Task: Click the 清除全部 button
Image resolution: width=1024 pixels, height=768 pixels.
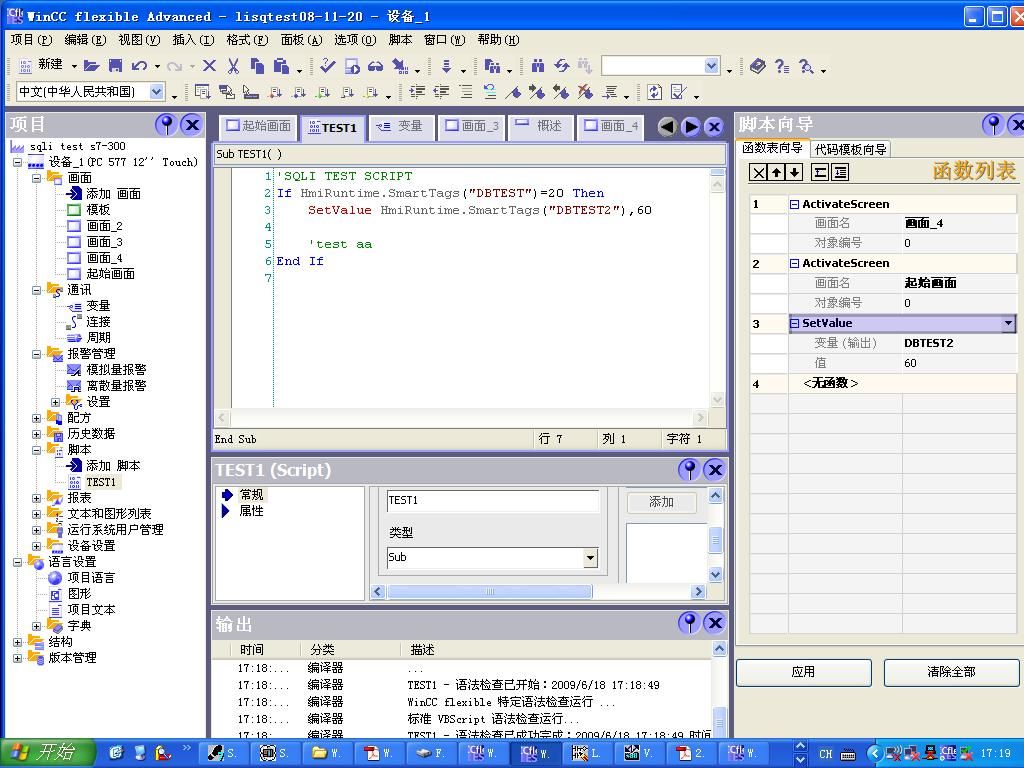Action: tap(951, 672)
